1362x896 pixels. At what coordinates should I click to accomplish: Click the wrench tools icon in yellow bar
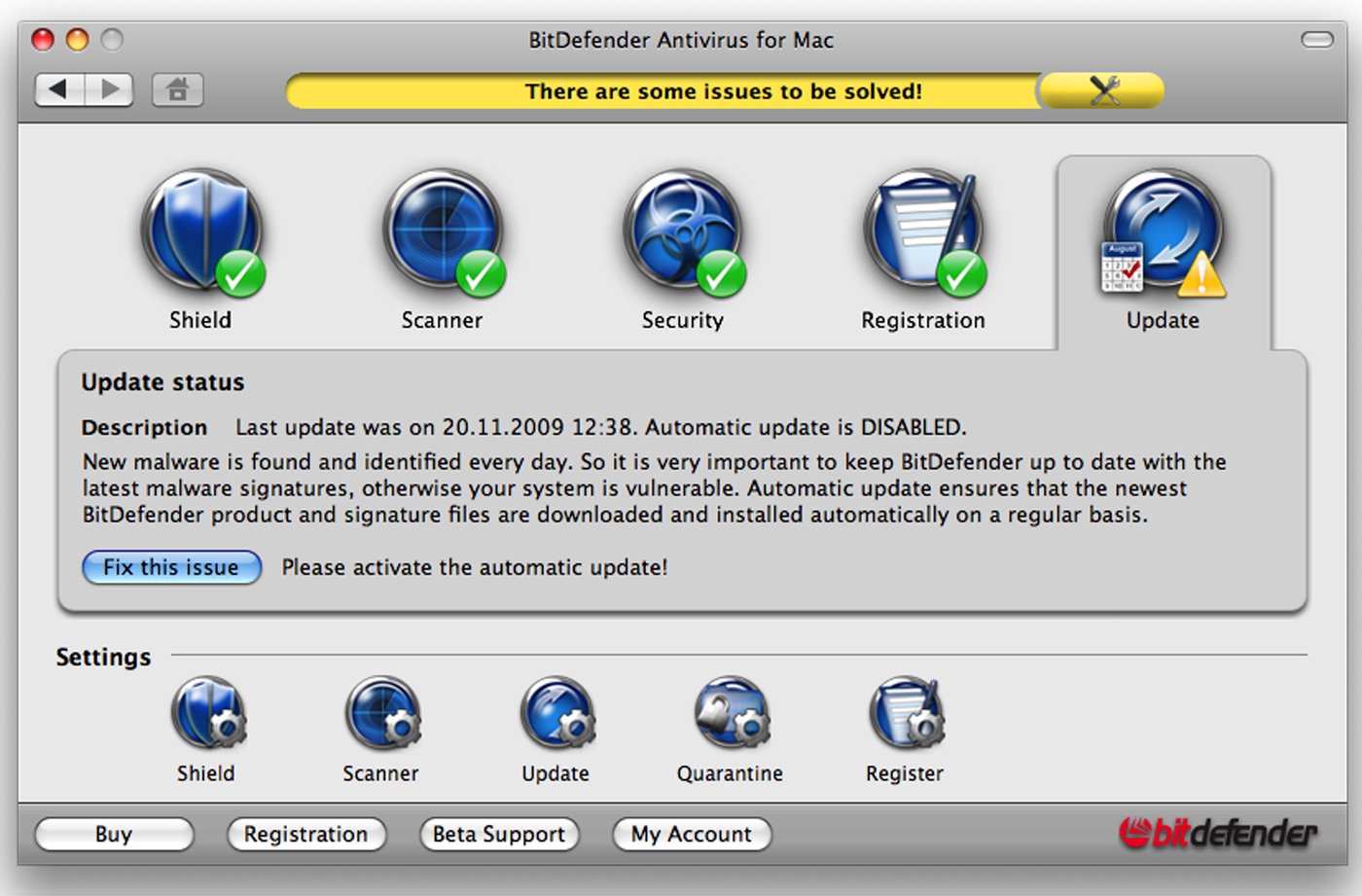coord(1103,91)
